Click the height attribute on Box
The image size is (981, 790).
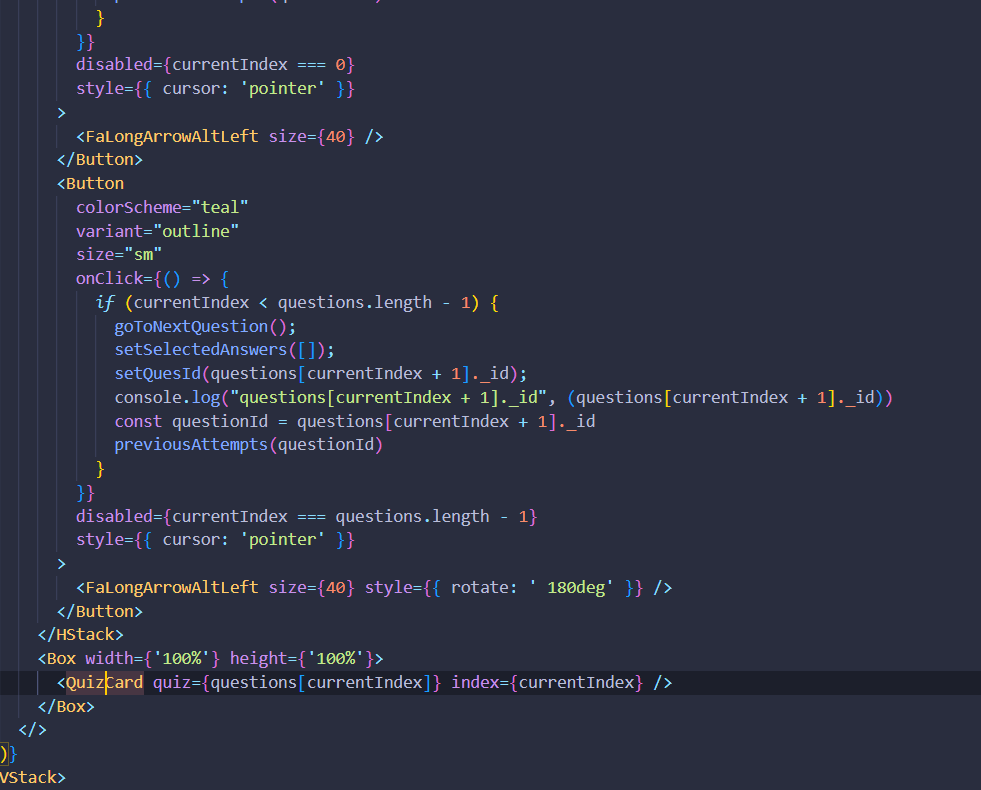[x=258, y=658]
